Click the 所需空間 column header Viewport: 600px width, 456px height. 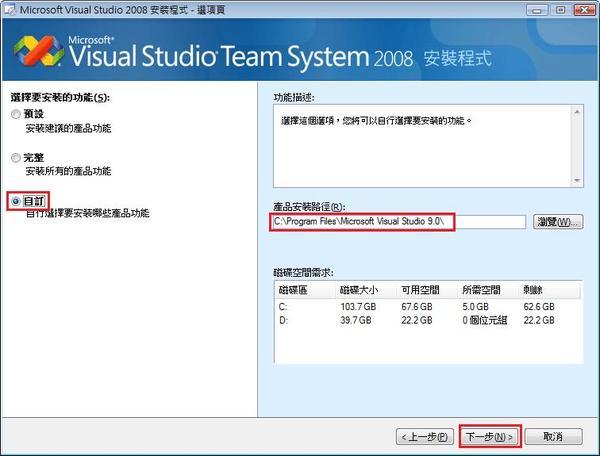pos(489,290)
